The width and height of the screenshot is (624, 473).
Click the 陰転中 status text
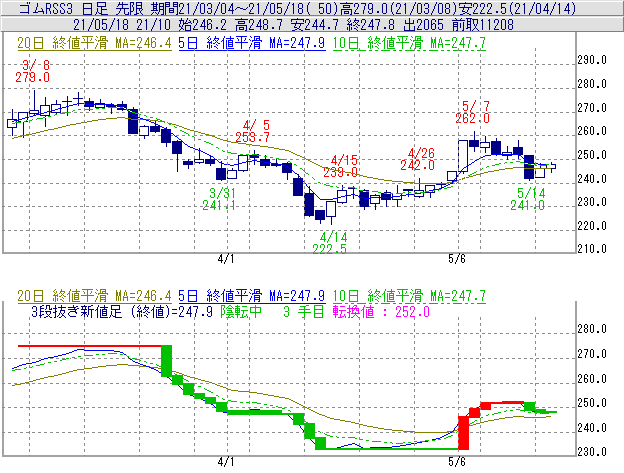point(241,311)
